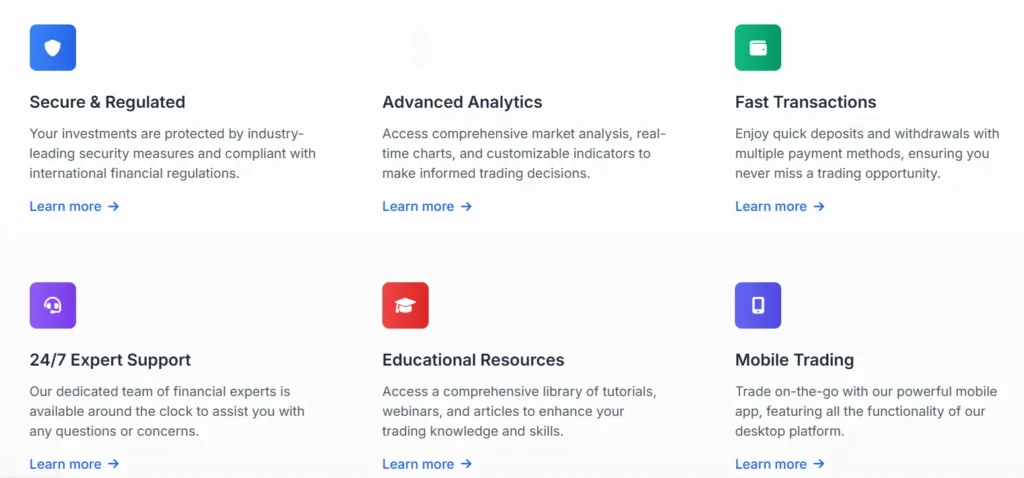Click the purple headset support icon
The height and width of the screenshot is (478, 1024).
[x=53, y=306]
